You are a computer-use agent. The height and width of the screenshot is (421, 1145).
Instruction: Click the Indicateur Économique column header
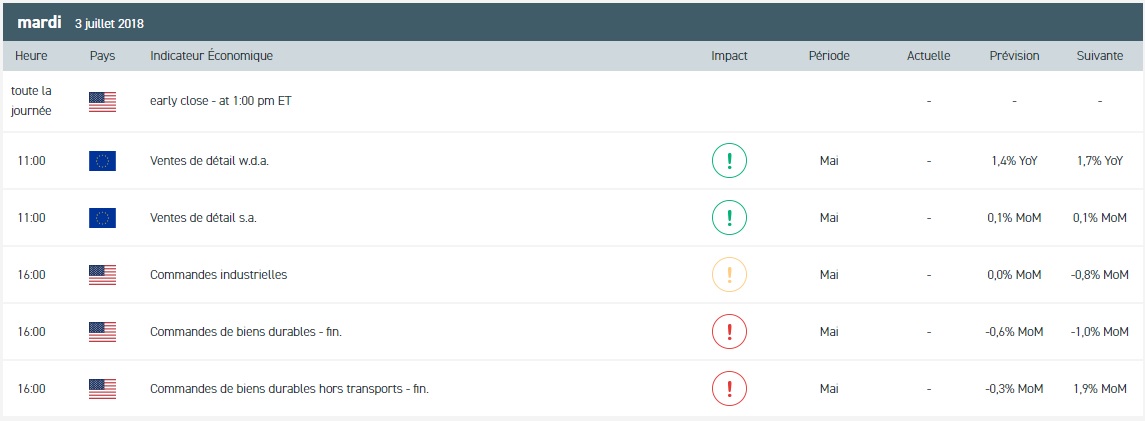(211, 56)
